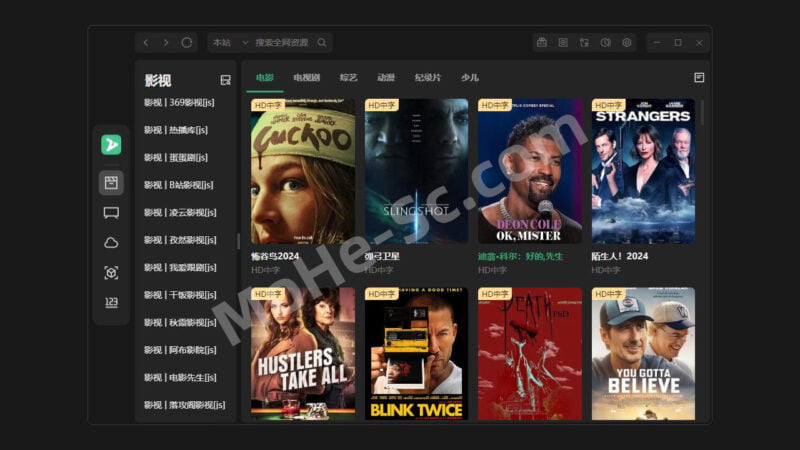The width and height of the screenshot is (800, 450).
Task: Minimize the application window
Action: (x=657, y=43)
